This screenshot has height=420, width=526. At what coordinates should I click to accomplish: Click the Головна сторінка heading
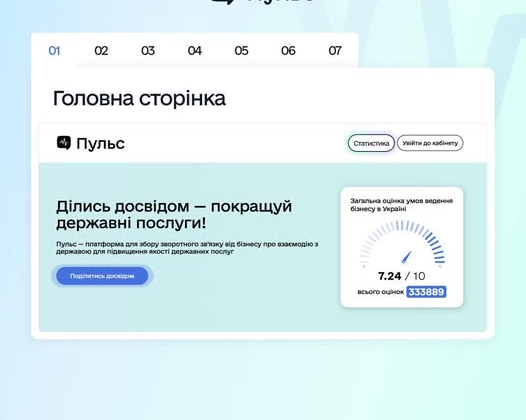click(x=139, y=99)
